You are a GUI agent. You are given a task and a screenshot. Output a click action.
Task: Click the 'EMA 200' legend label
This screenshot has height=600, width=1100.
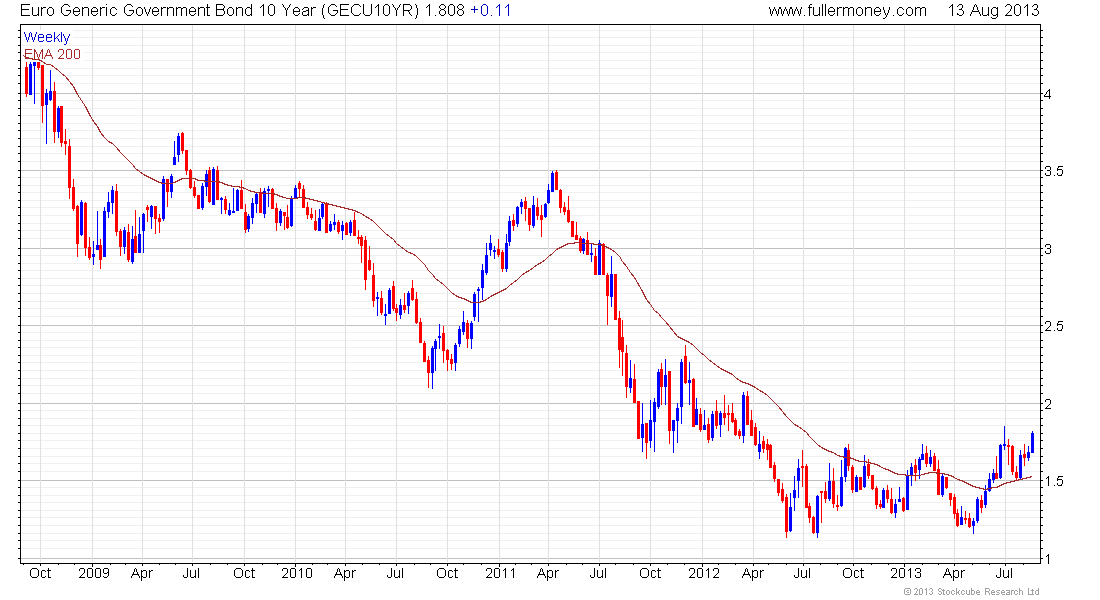[x=53, y=54]
